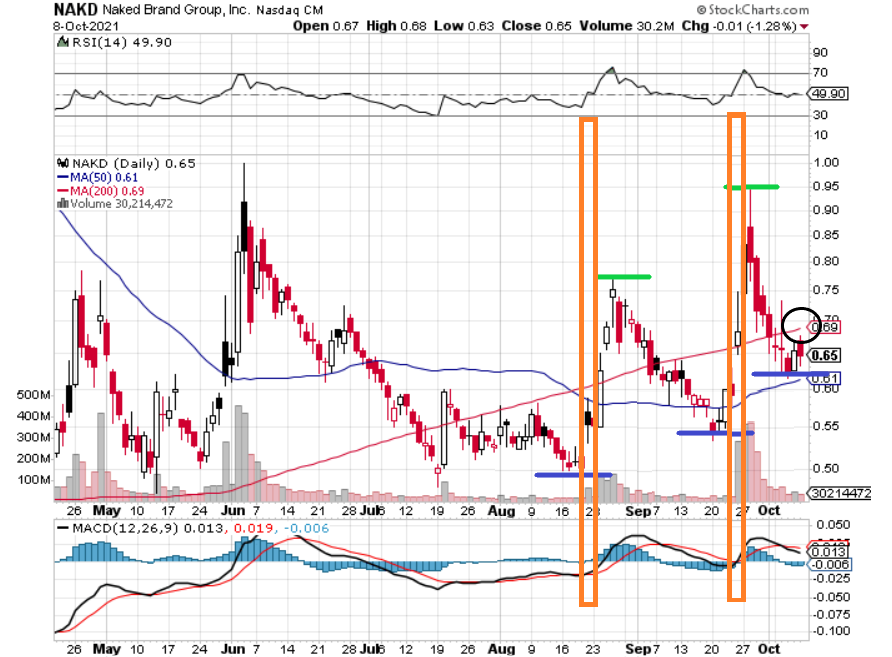892x657 pixels.
Task: Click the 0.75 price axis label
Action: coord(825,290)
